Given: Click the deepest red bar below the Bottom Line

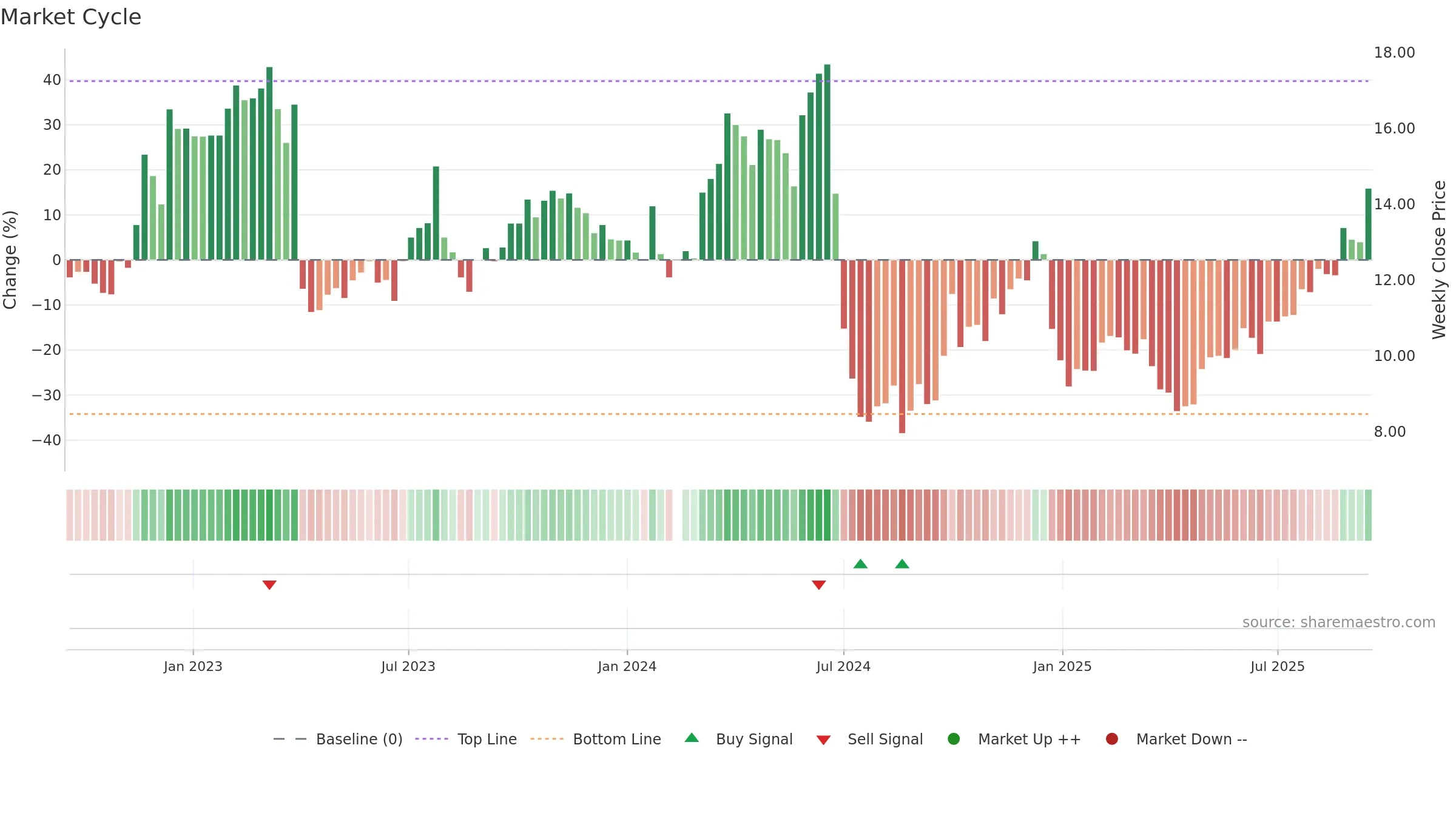Looking at the screenshot, I should [x=902, y=346].
